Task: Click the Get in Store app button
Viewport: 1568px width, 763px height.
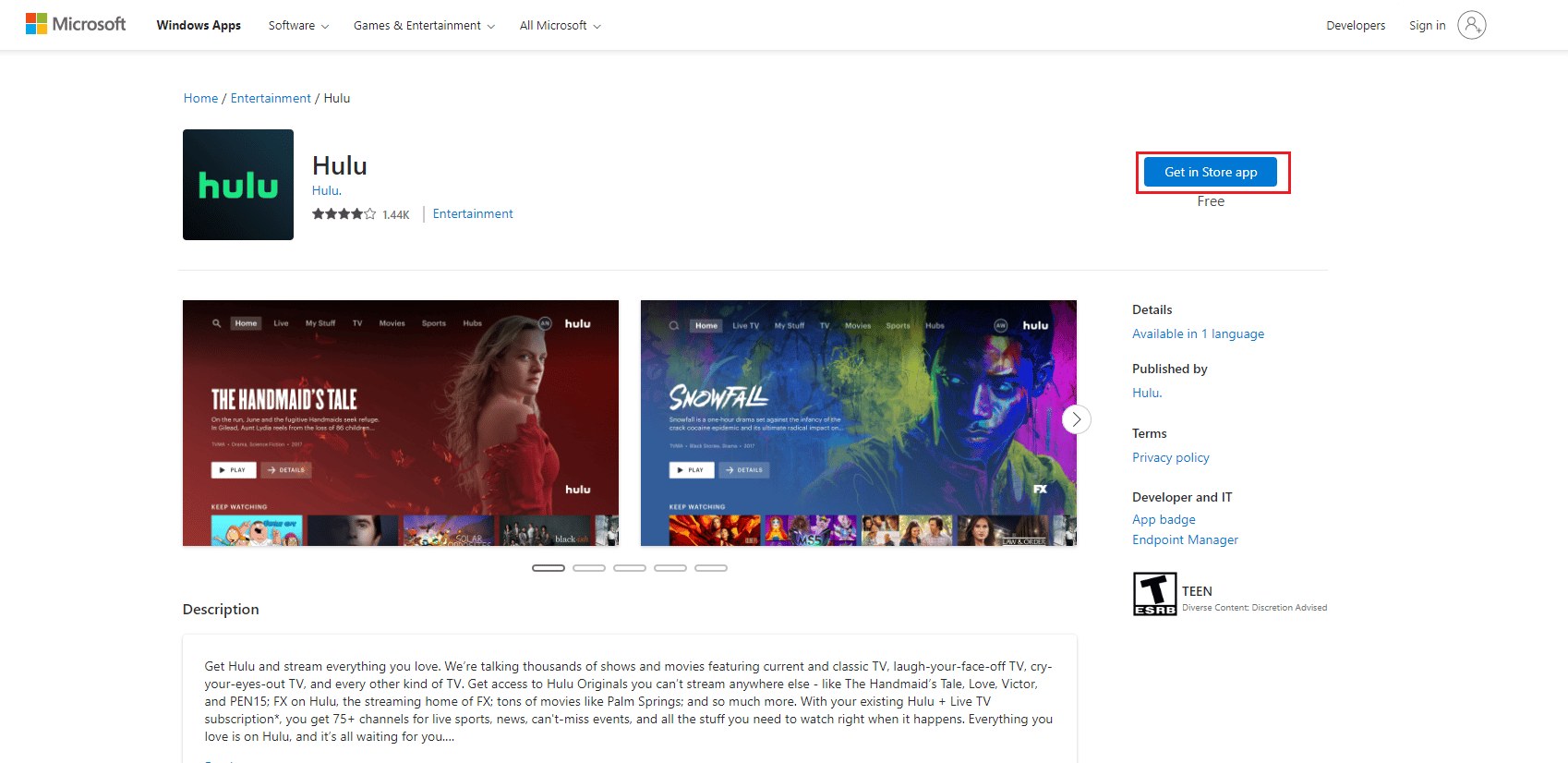Action: pyautogui.click(x=1210, y=172)
